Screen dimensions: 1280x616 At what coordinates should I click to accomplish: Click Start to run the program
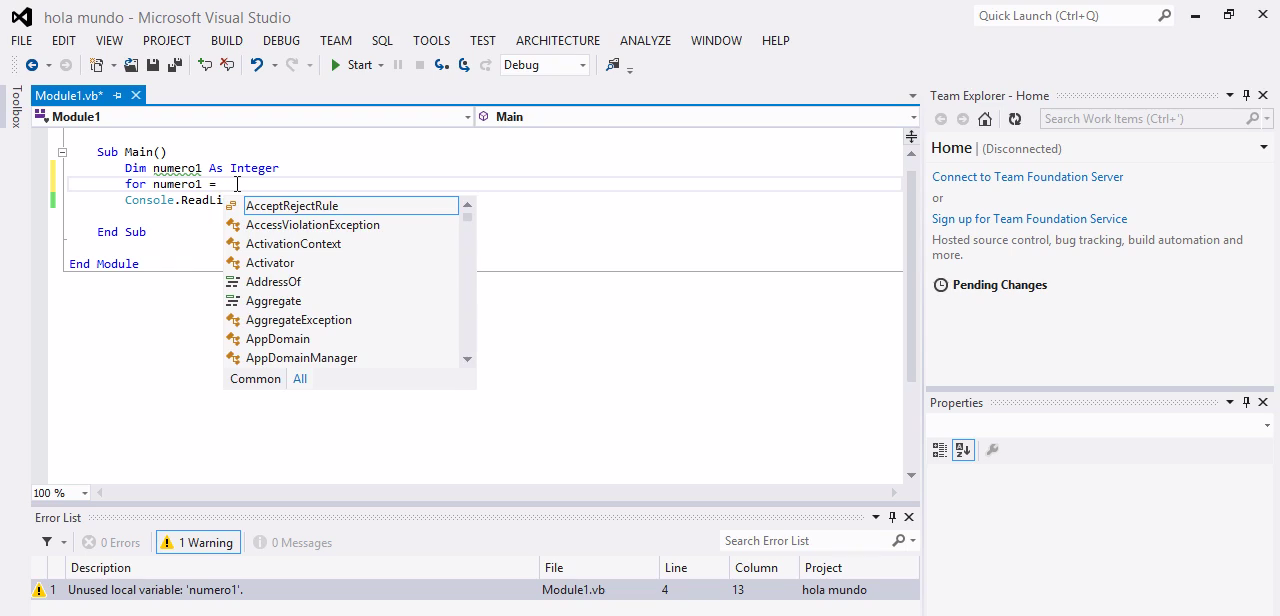[x=350, y=65]
